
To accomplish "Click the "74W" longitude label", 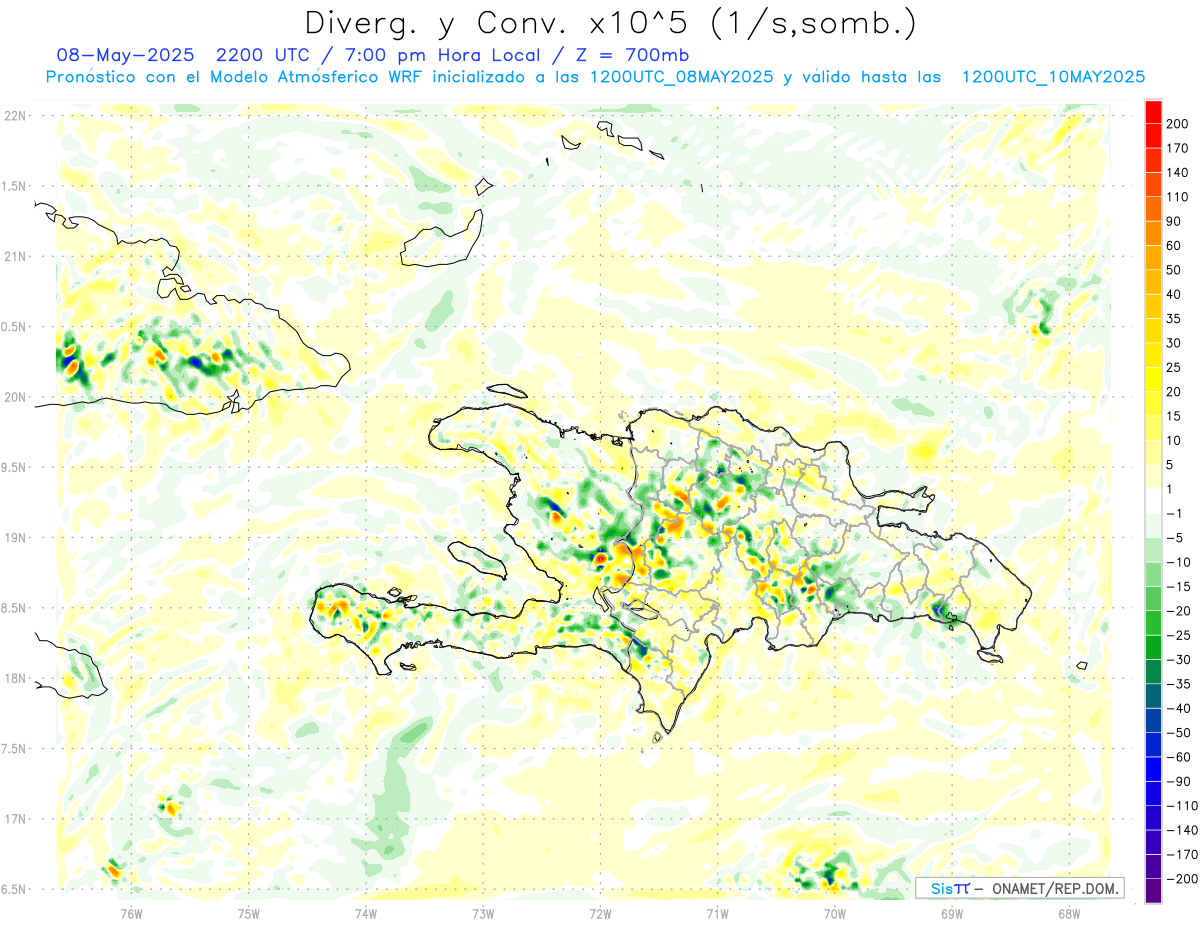I will 366,914.
